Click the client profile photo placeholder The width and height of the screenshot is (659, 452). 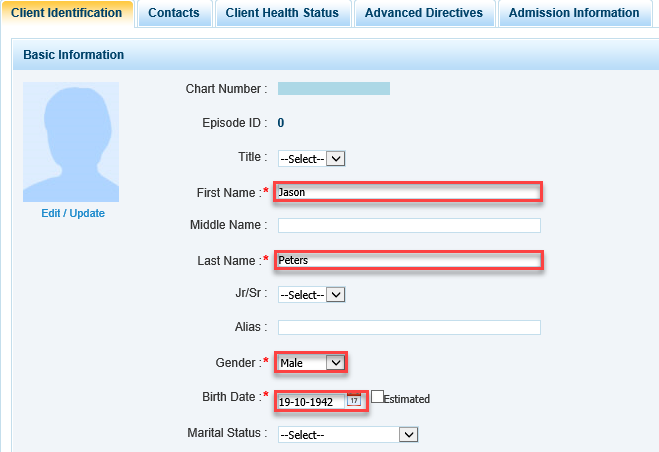pyautogui.click(x=71, y=142)
